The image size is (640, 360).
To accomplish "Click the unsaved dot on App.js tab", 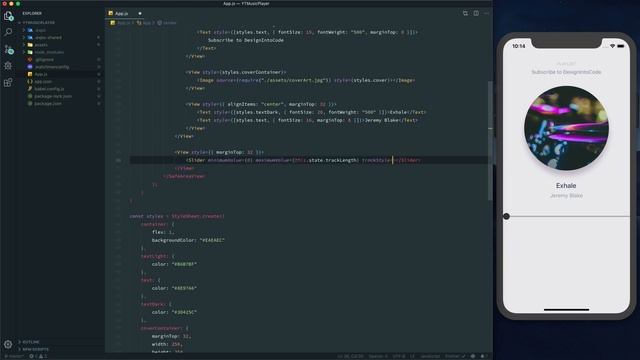I will pos(140,13).
